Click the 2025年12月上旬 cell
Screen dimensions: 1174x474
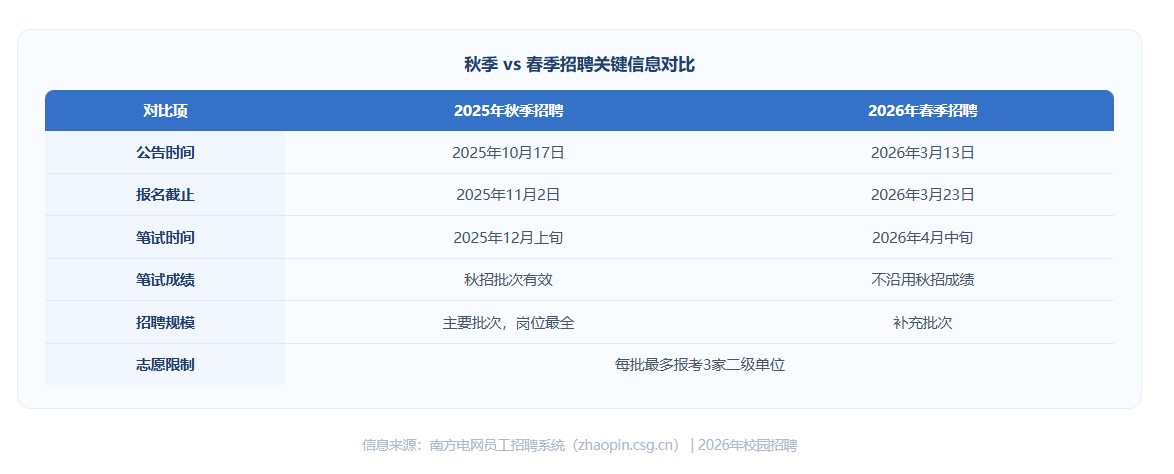(x=508, y=237)
